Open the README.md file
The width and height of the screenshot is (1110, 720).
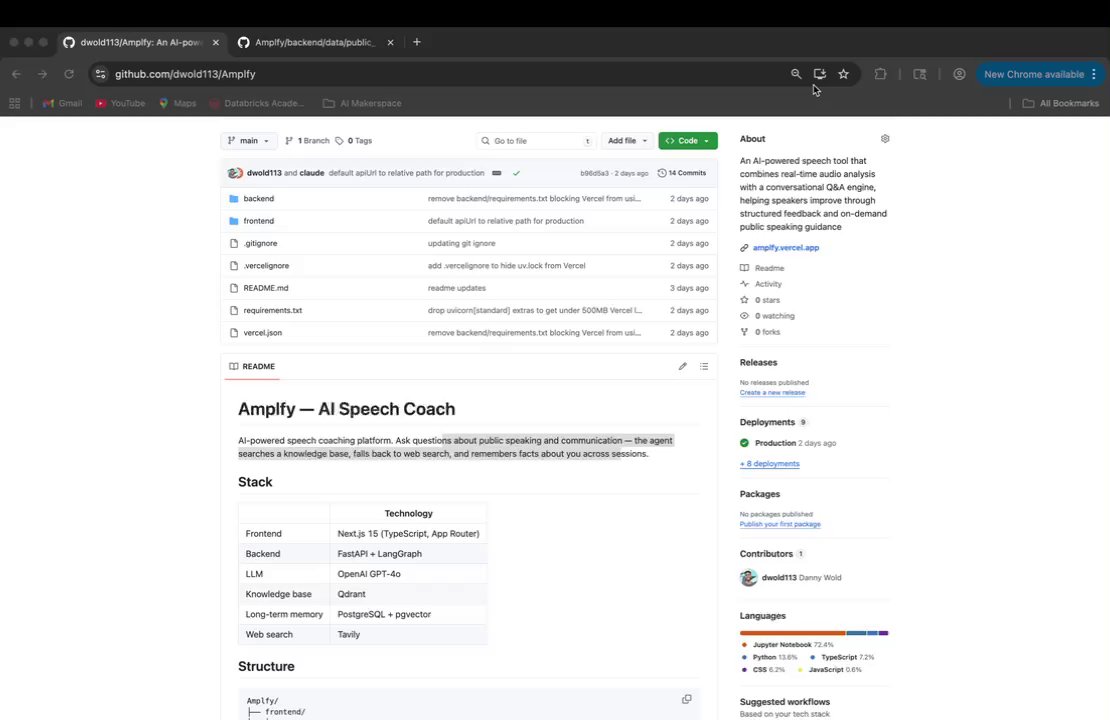pos(265,288)
